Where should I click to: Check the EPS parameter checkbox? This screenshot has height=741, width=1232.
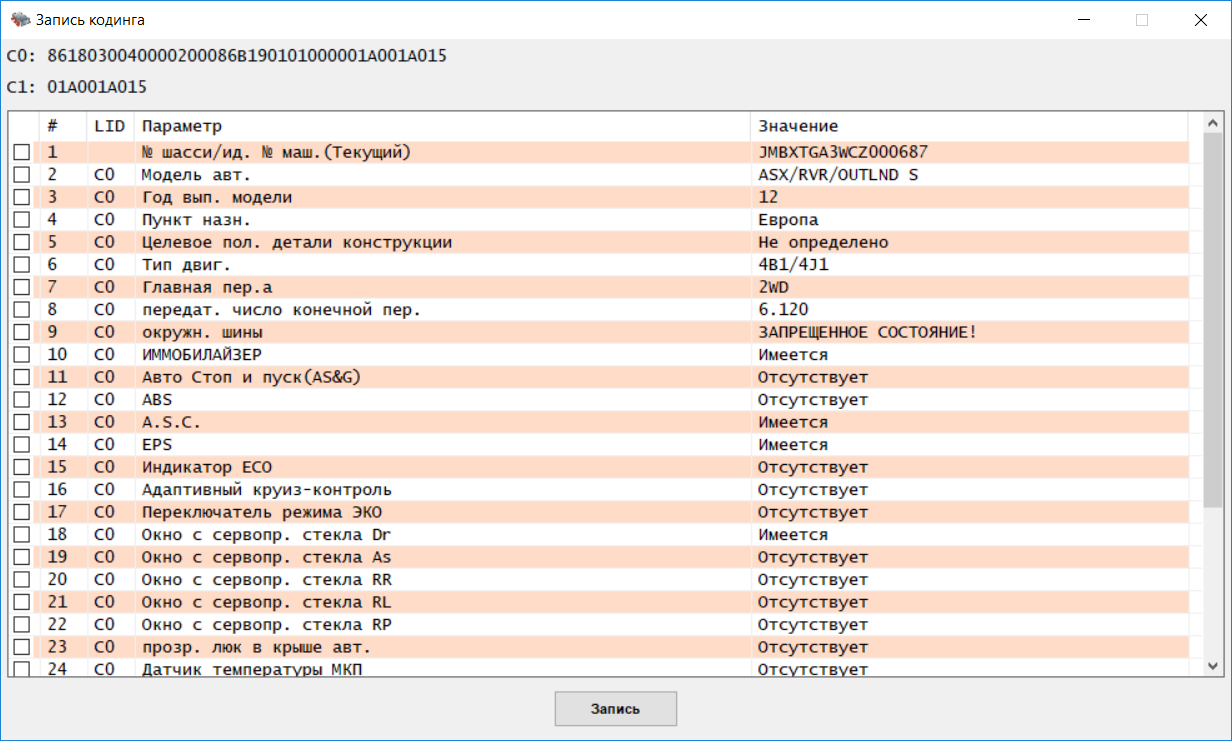pos(21,445)
